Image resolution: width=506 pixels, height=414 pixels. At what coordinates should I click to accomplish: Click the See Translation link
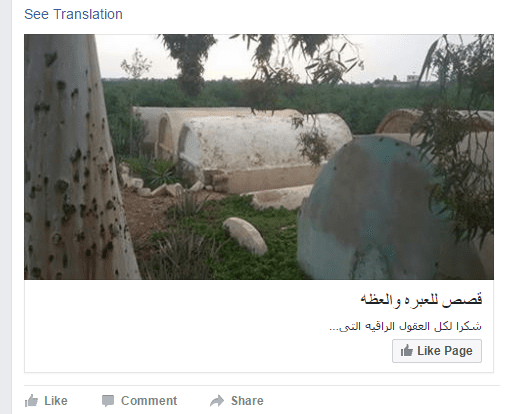[73, 14]
